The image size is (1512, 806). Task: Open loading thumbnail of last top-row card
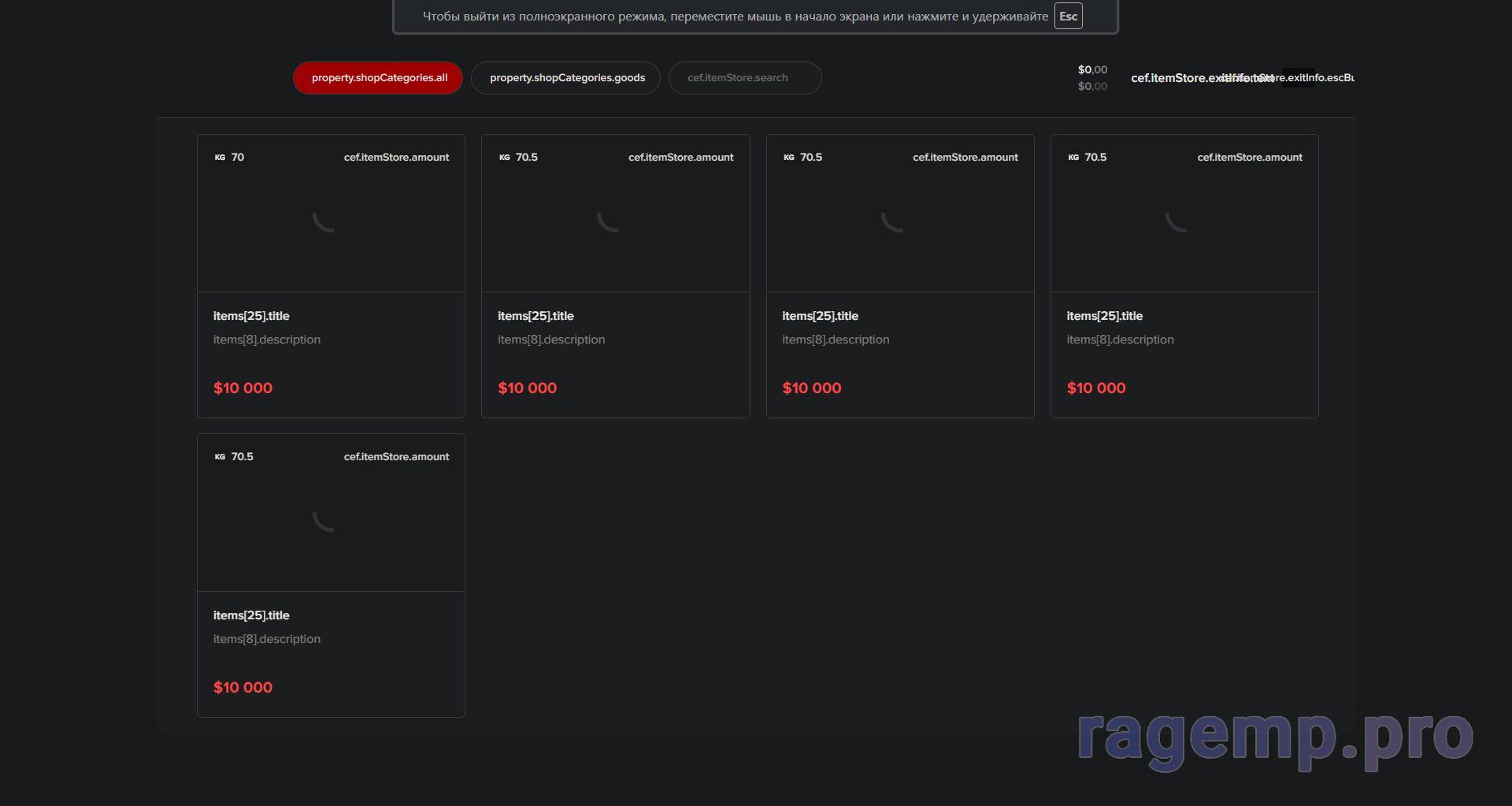[1184, 214]
